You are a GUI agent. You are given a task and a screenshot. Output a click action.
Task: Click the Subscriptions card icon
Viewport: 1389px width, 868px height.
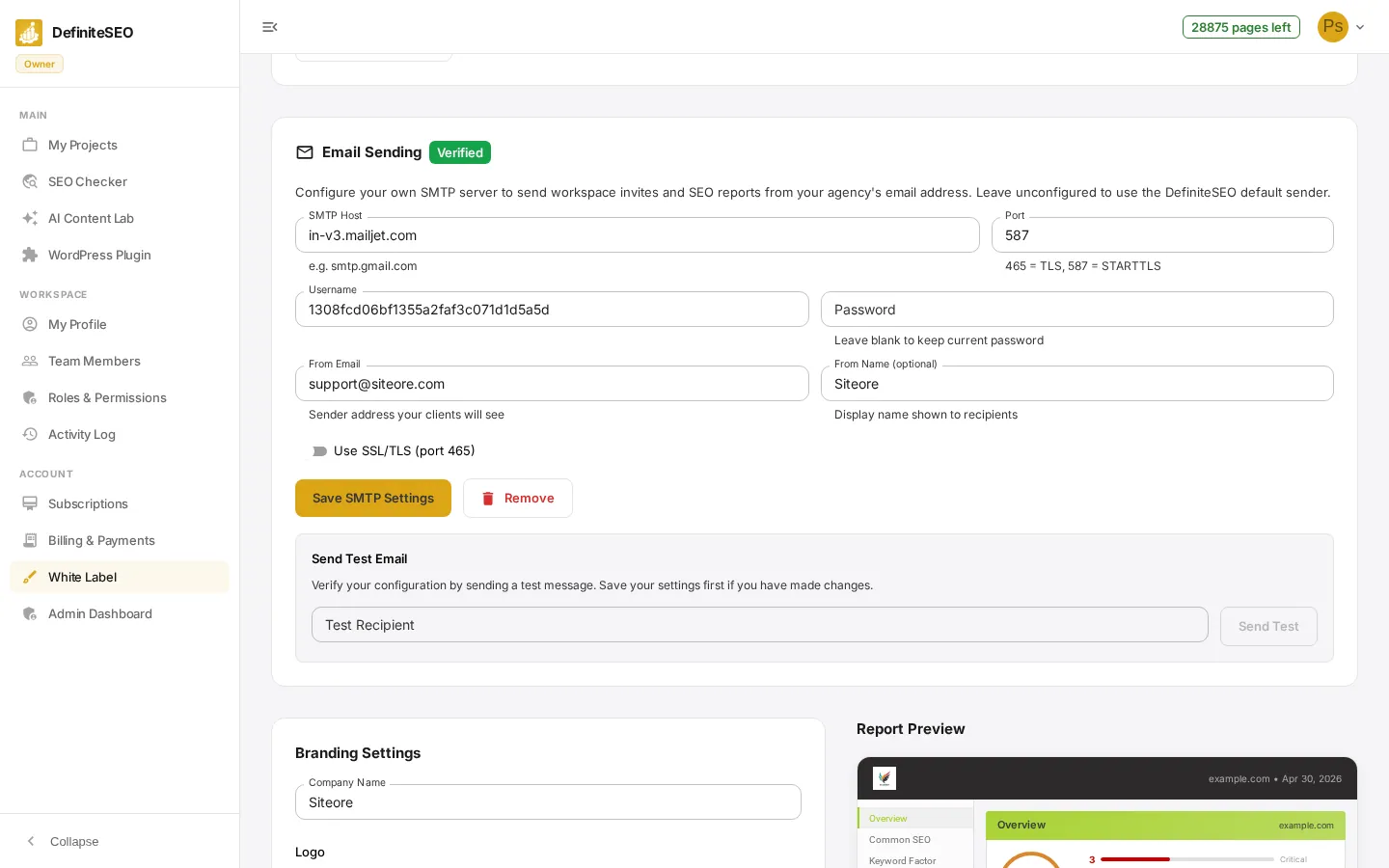(x=30, y=503)
